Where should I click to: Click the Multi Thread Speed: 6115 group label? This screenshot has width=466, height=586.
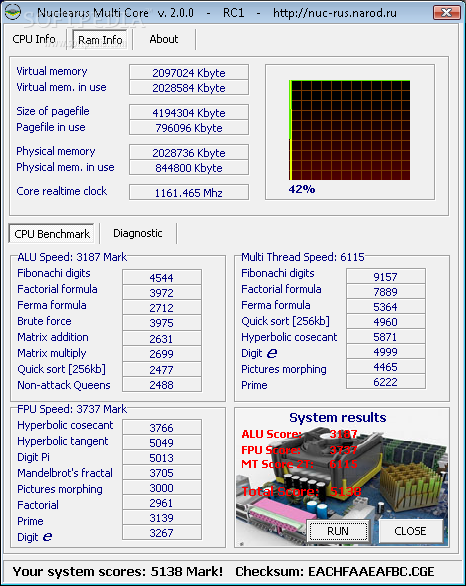point(303,257)
